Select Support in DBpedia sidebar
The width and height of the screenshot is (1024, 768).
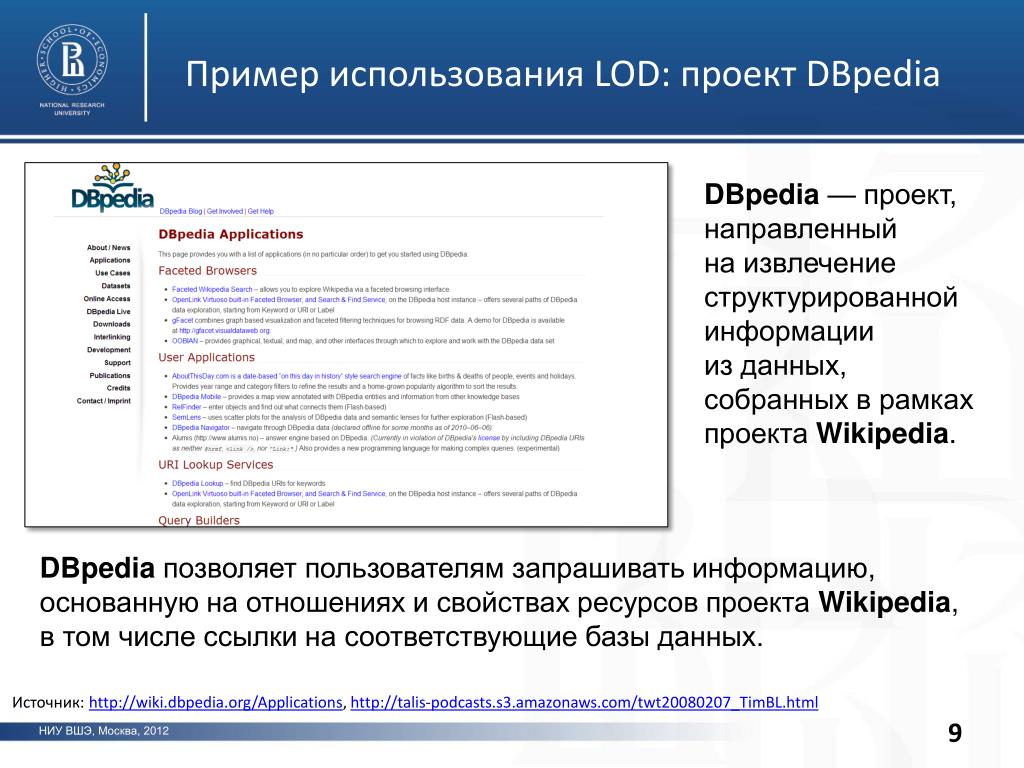coord(118,362)
